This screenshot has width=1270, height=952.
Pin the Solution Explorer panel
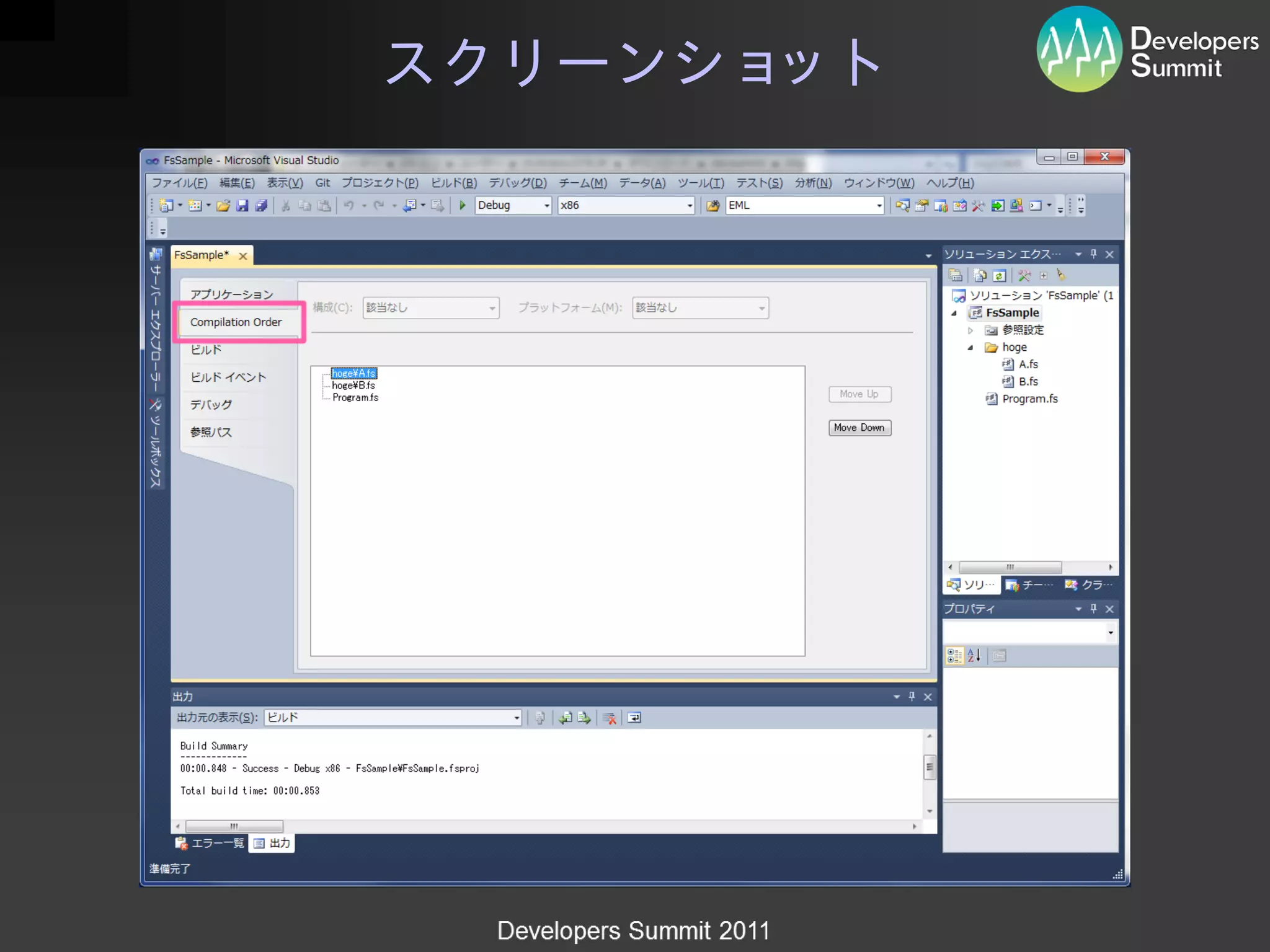tap(1094, 254)
